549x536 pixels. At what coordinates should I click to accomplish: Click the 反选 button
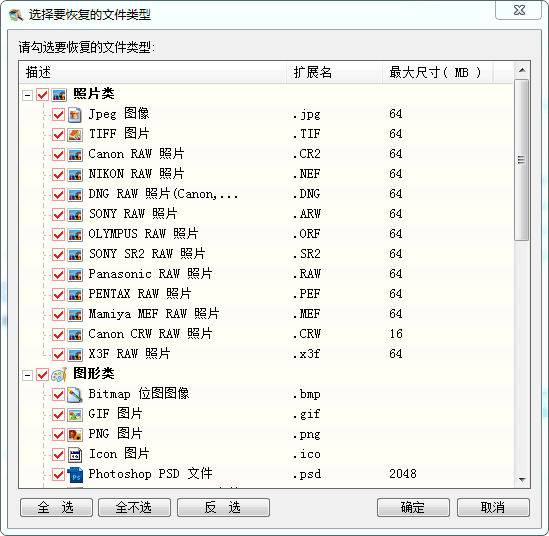pyautogui.click(x=223, y=507)
